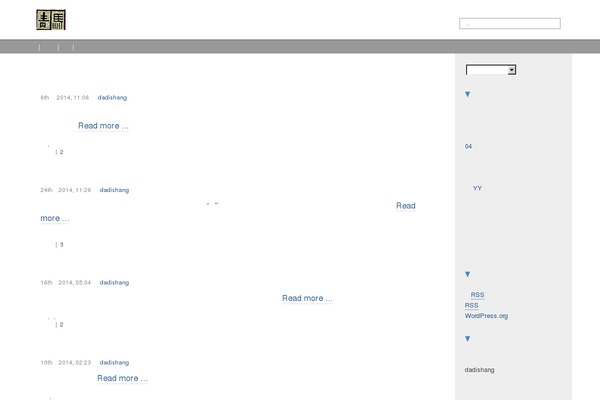
Task: Focus the search field in the header
Action: (x=510, y=23)
